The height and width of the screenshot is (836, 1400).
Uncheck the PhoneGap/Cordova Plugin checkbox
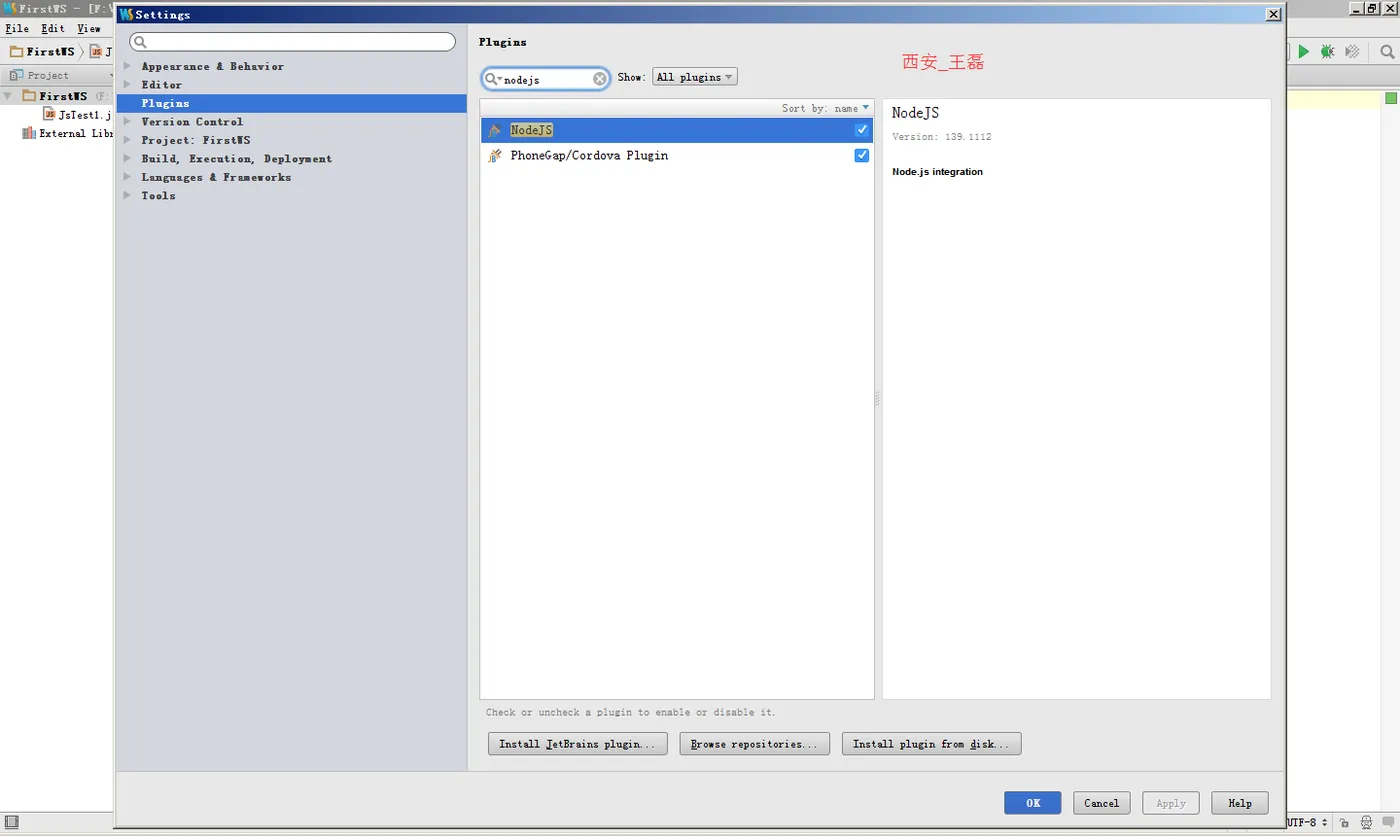pyautogui.click(x=862, y=156)
